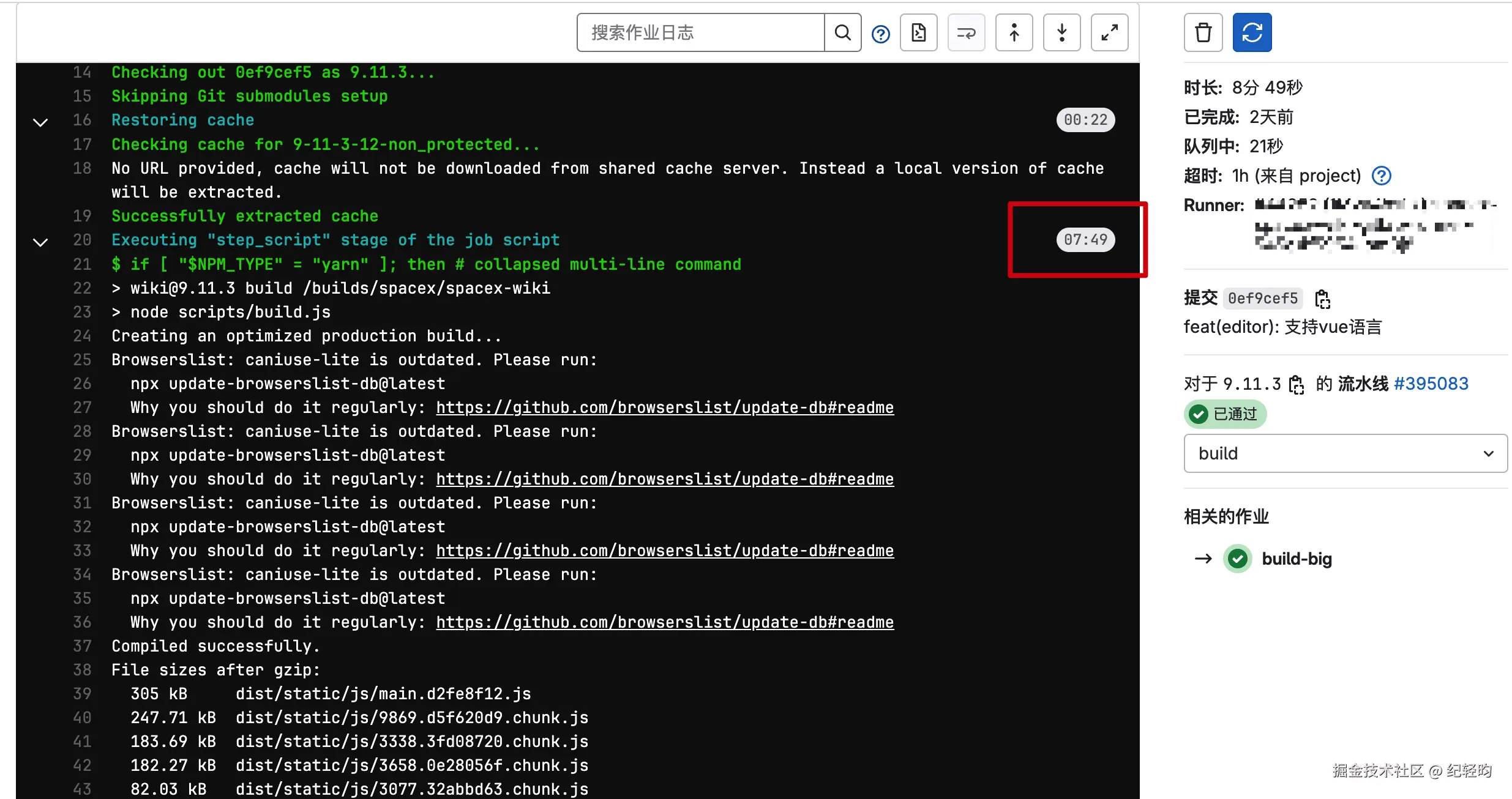The width and height of the screenshot is (1512, 799).
Task: Open the search help question mark icon
Action: pos(880,34)
